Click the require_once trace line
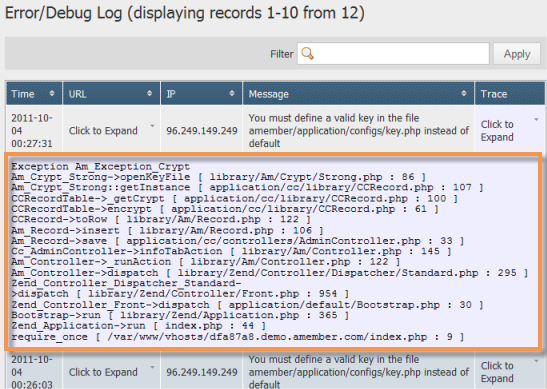Screen dimensions: 547x389 click(238, 337)
